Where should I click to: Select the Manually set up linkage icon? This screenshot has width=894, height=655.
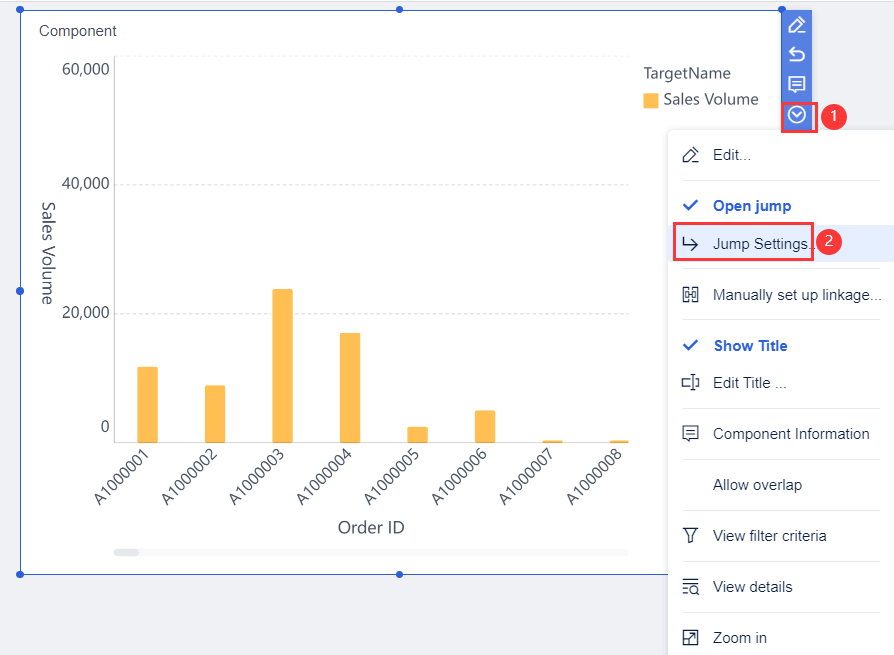[690, 294]
